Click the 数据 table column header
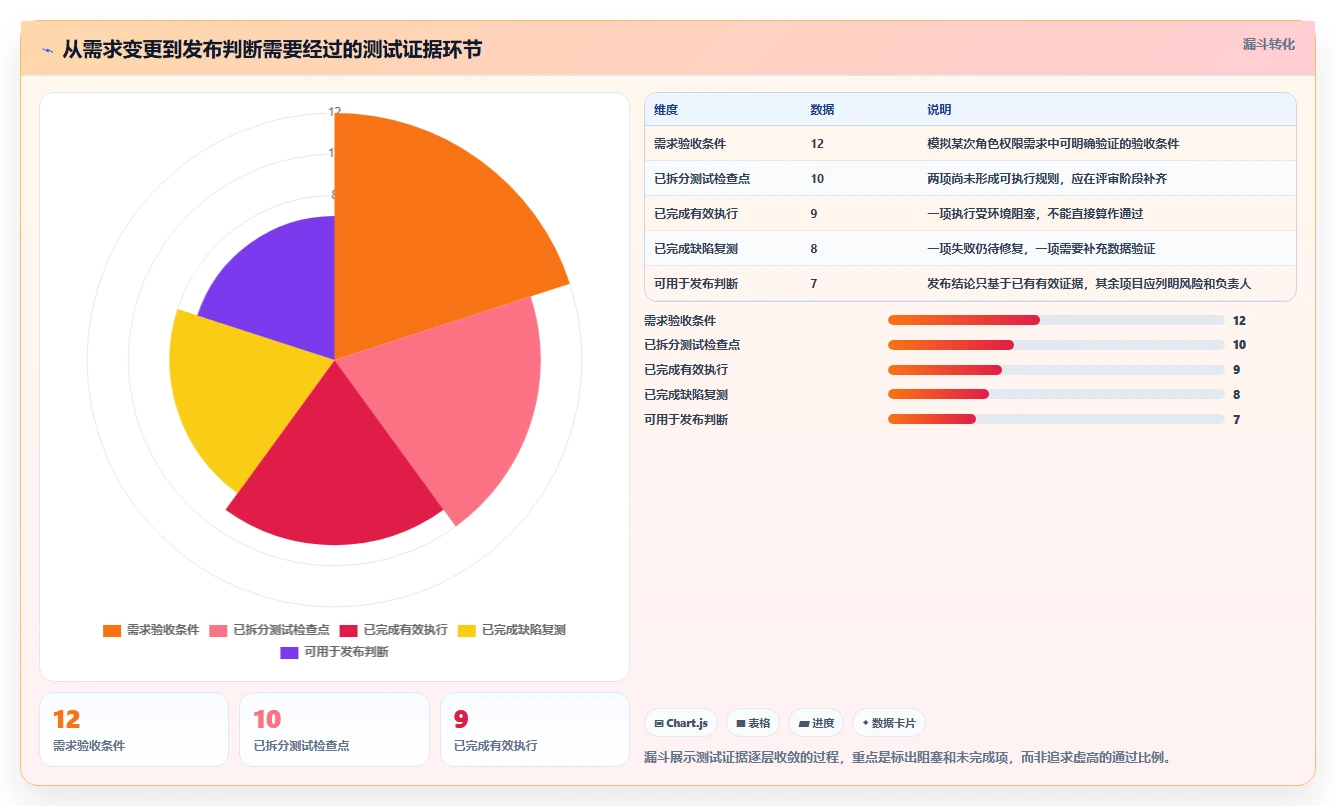Screen dimensions: 1336x806 (822, 109)
